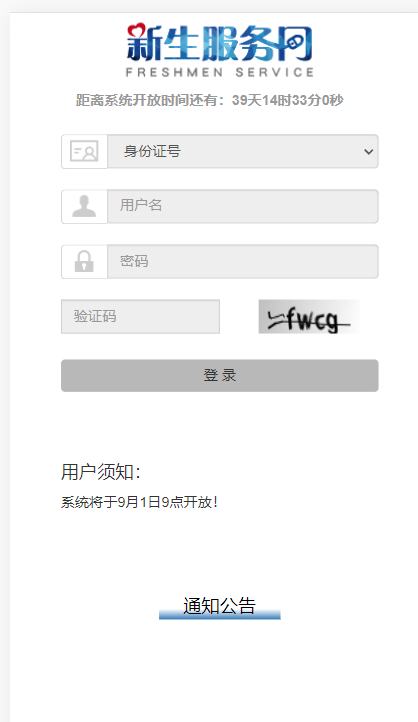
Task: Select the 通知公告 tab
Action: pos(220,606)
